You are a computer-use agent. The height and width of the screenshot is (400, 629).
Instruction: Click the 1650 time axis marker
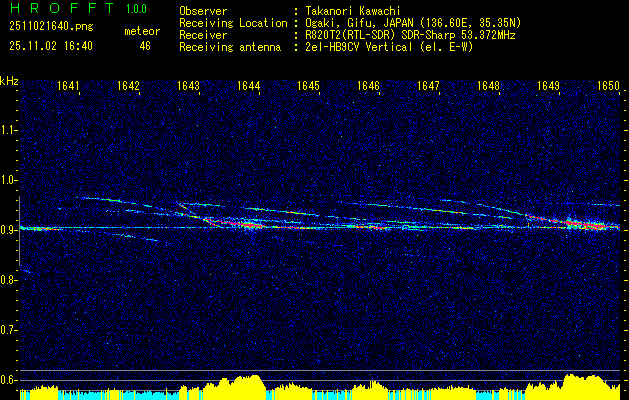(609, 85)
